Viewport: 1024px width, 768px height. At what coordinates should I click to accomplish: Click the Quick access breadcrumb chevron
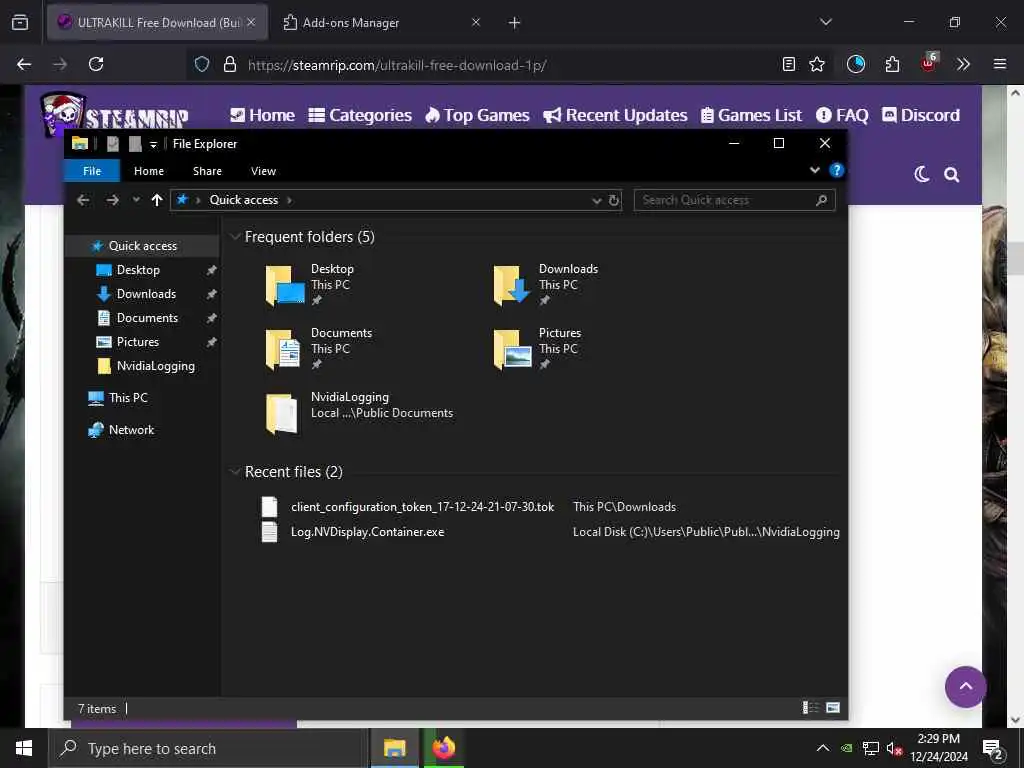[x=289, y=200]
